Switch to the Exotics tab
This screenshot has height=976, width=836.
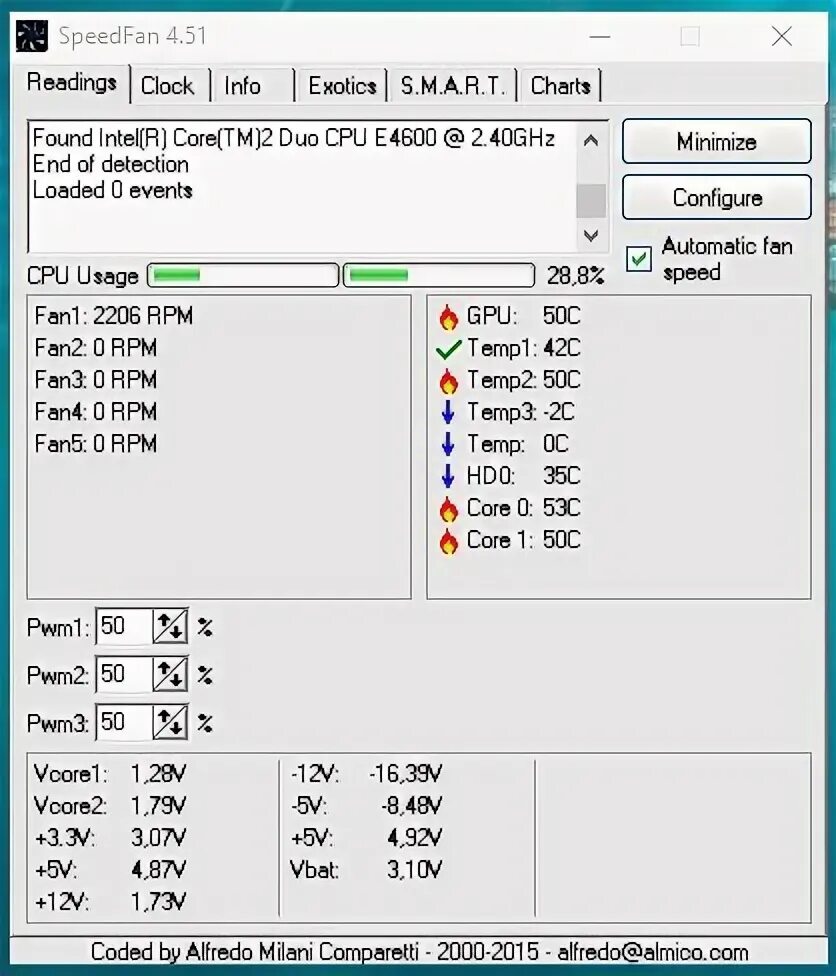[x=342, y=86]
